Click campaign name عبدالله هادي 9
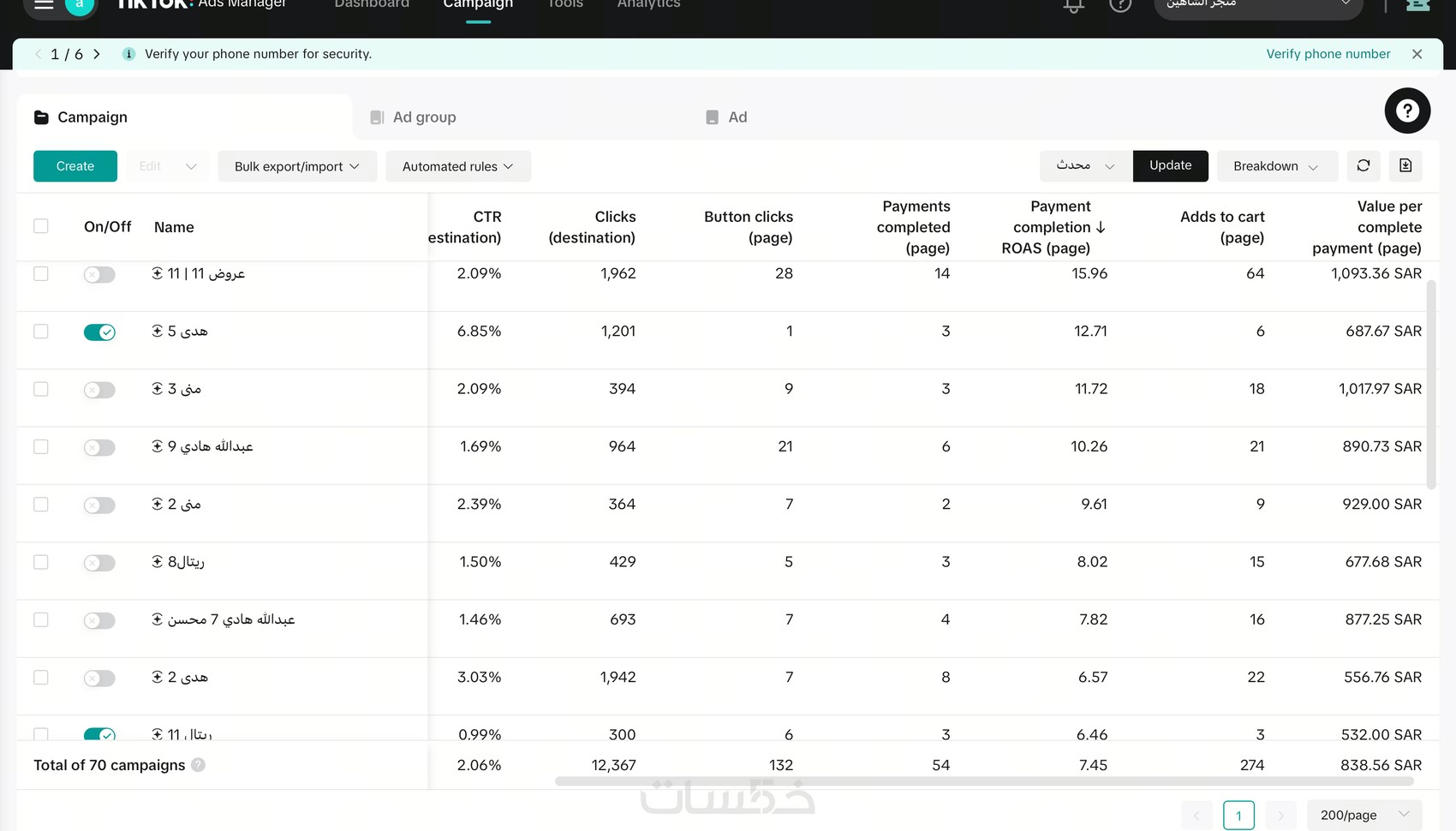This screenshot has width=1456, height=831. point(210,446)
